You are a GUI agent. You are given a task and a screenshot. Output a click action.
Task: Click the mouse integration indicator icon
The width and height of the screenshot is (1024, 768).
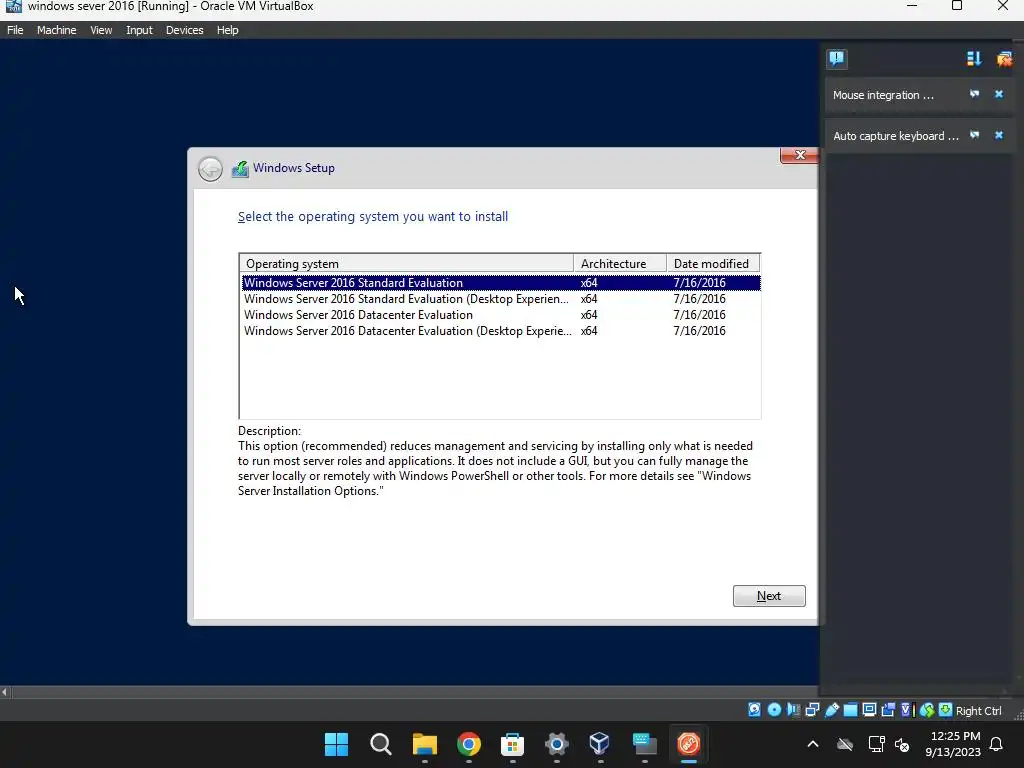click(x=927, y=710)
